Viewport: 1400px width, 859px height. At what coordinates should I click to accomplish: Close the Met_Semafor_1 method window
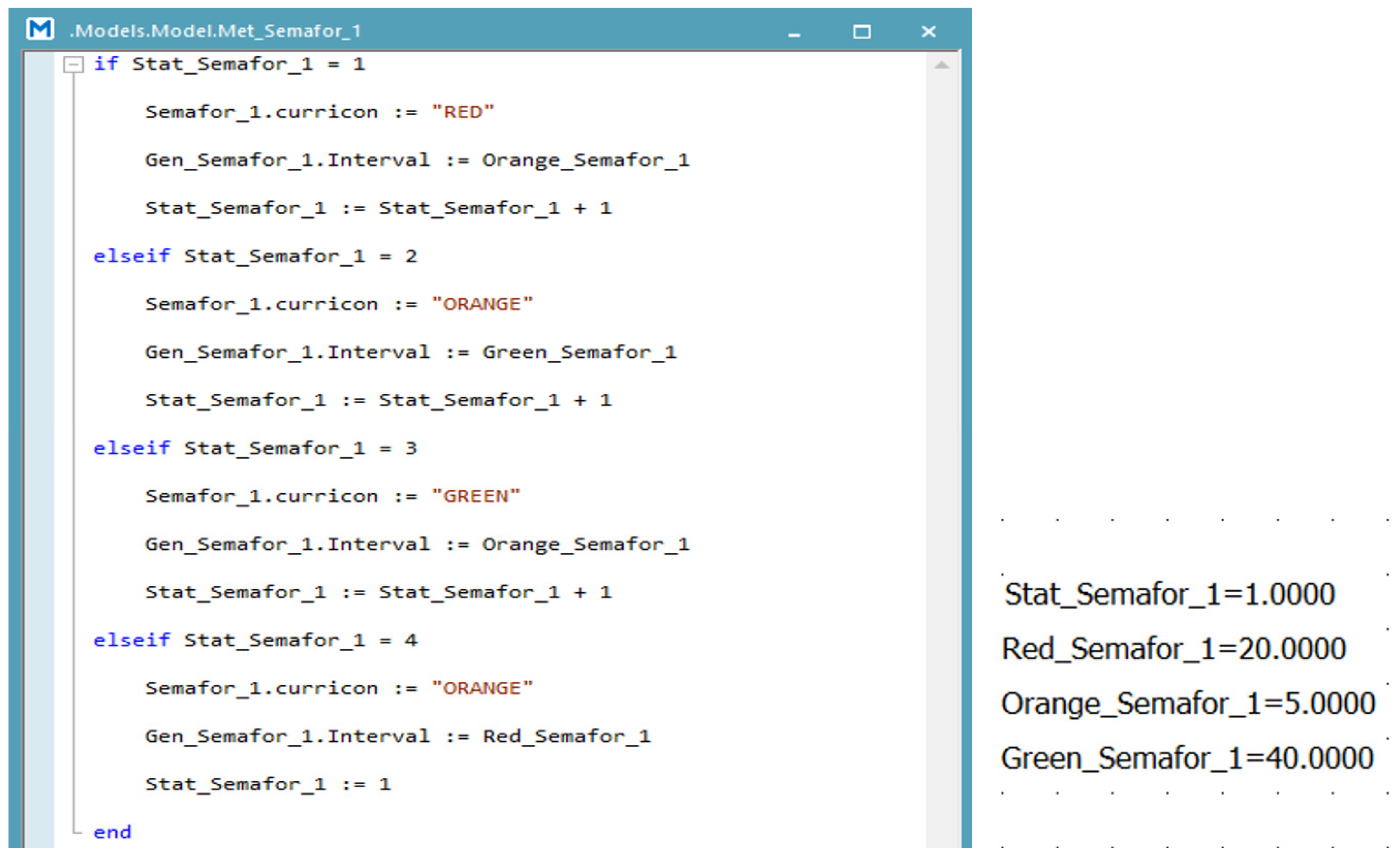[x=928, y=32]
